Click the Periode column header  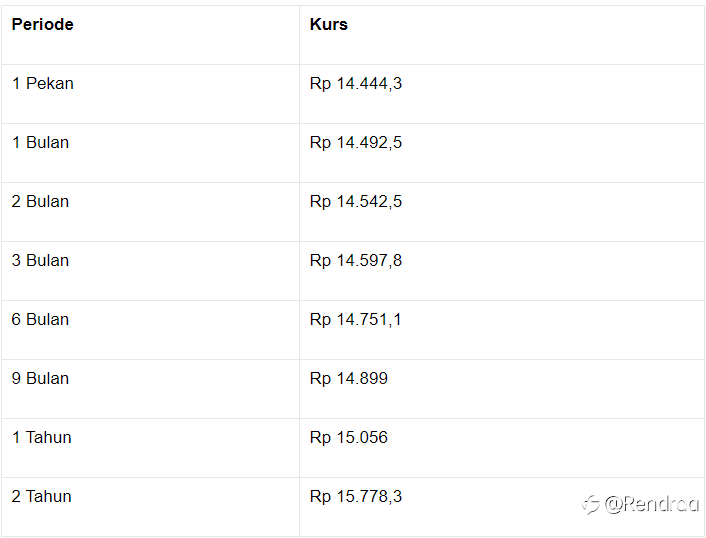pos(42,24)
